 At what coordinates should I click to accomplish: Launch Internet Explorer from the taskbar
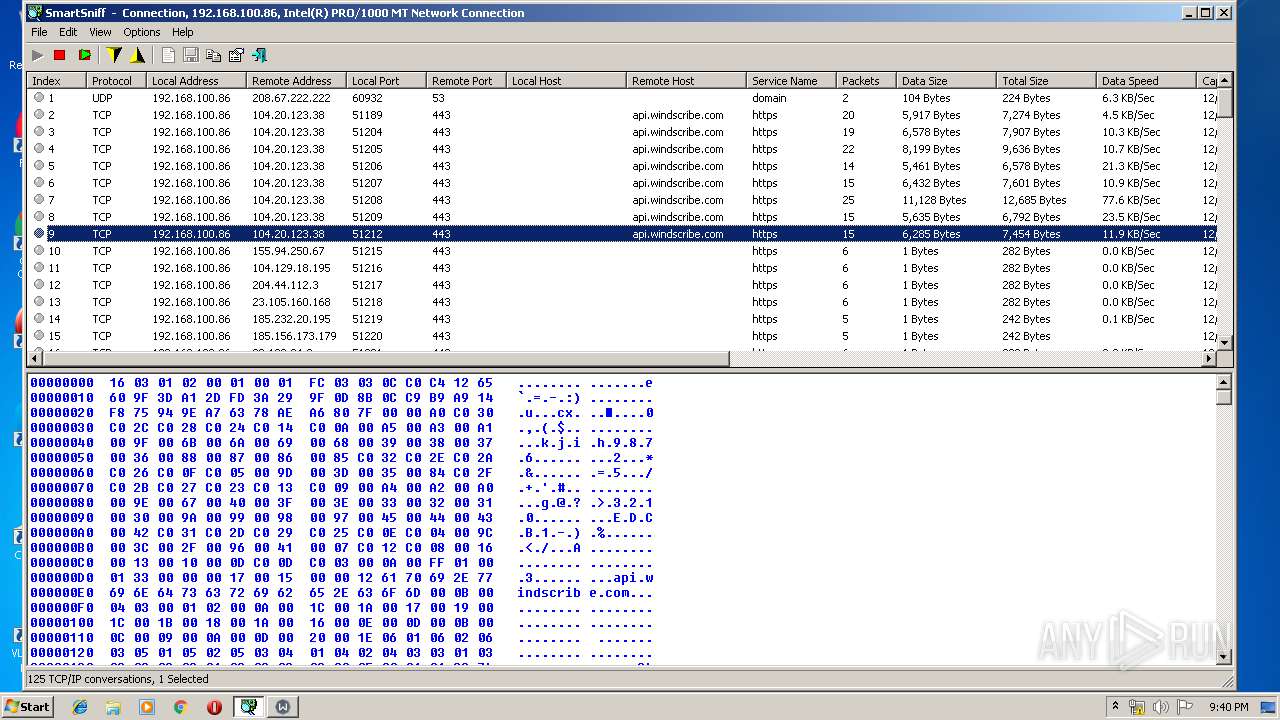tap(80, 707)
